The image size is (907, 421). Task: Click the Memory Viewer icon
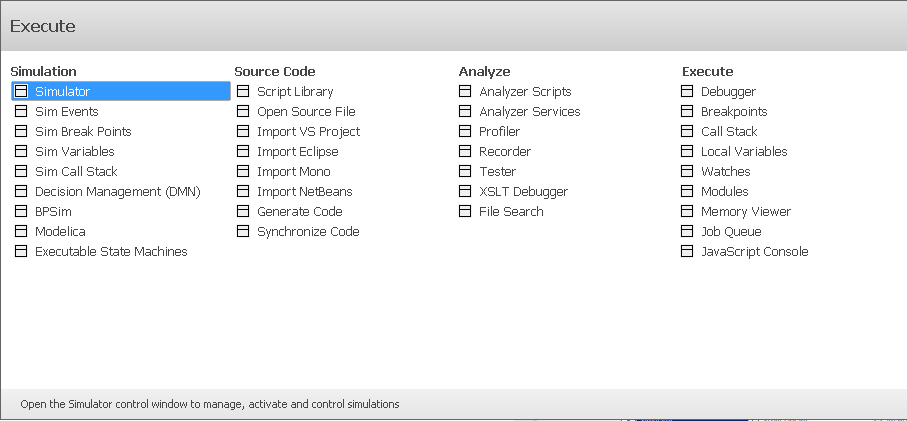point(687,212)
